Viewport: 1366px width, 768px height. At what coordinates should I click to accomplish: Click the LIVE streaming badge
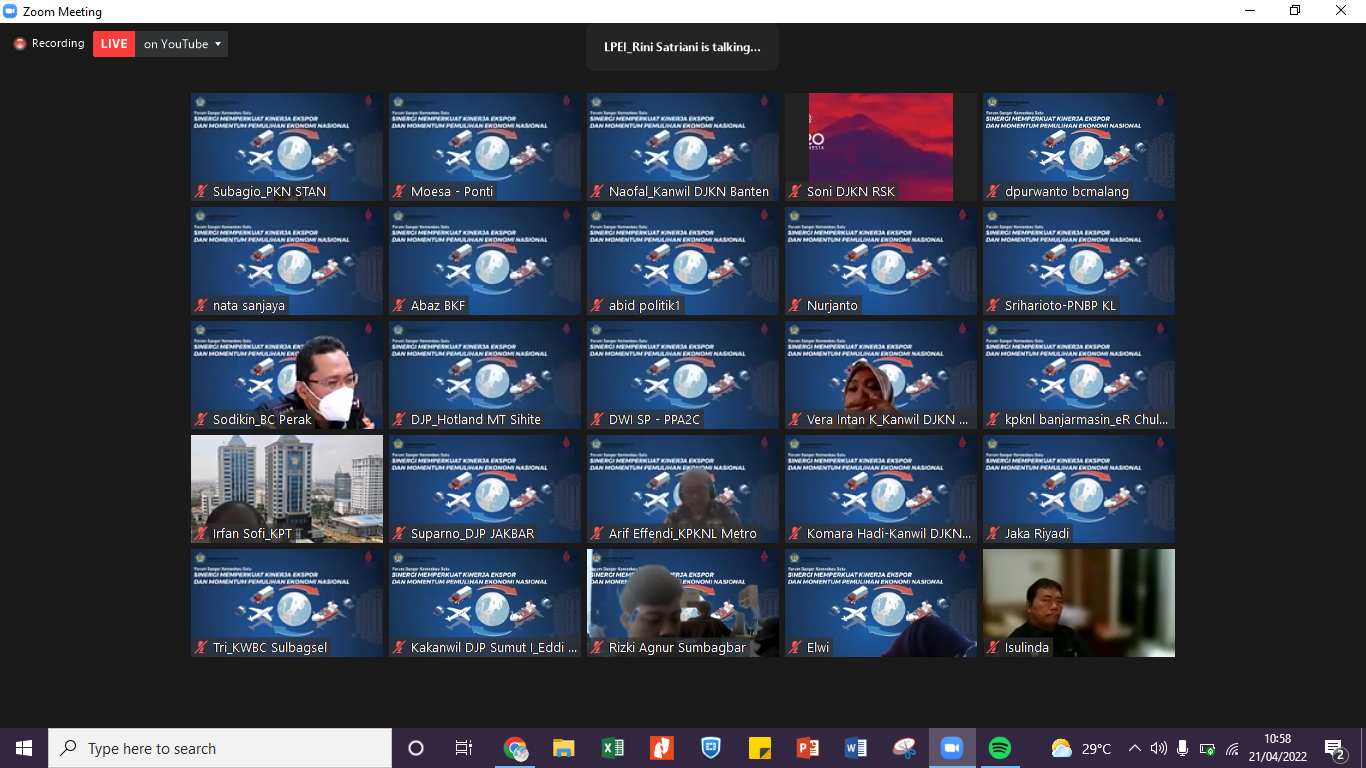[x=114, y=44]
